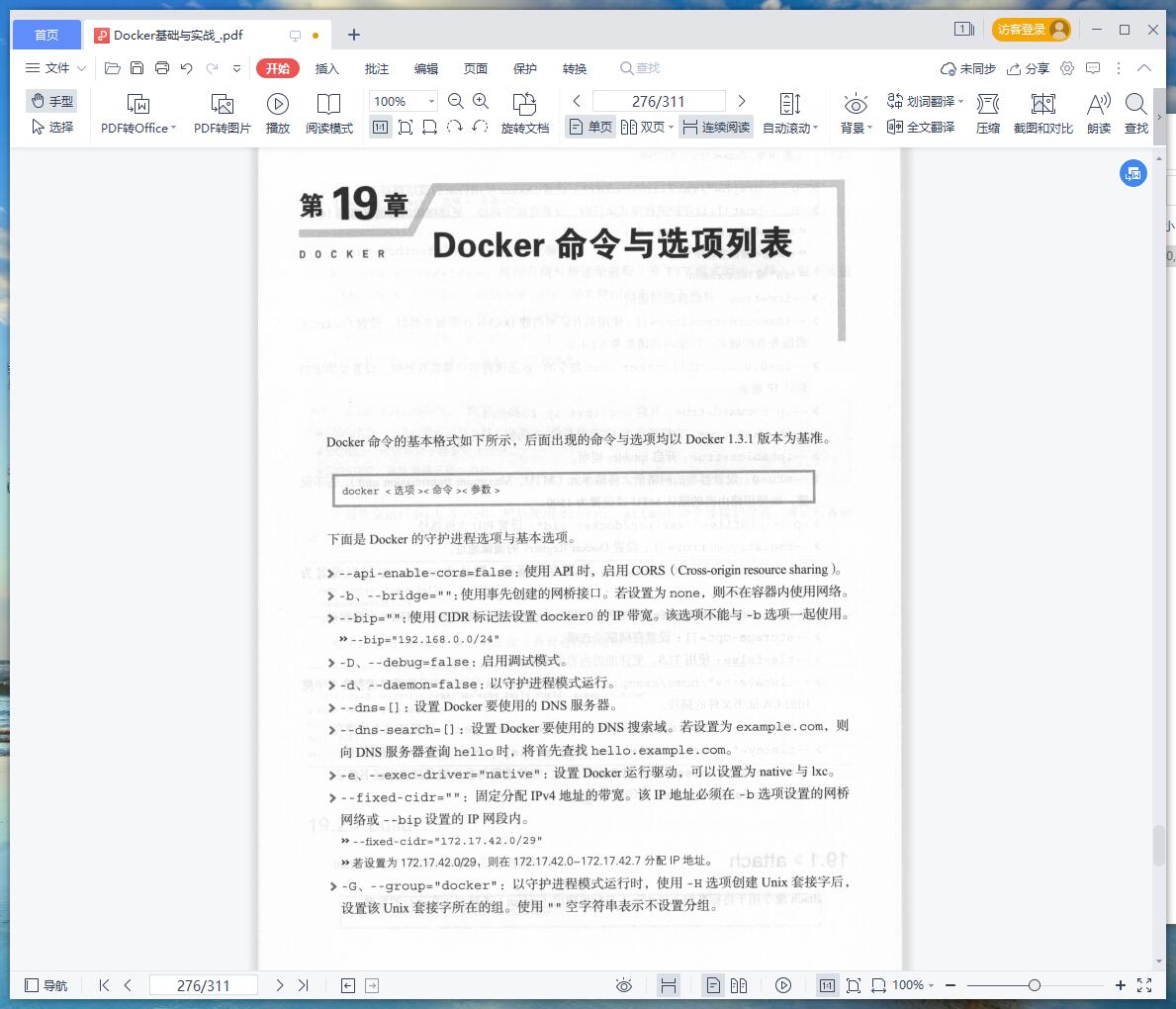Switch to the 选择 selection tool
This screenshot has width=1176, height=1009.
tap(52, 128)
